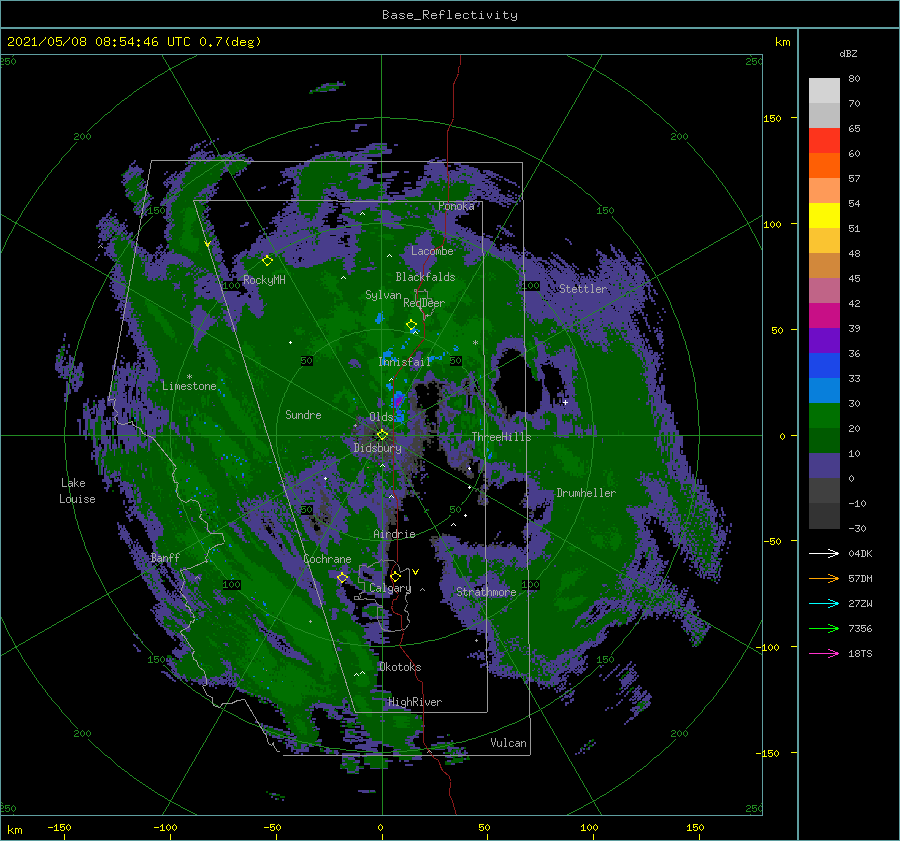Pick the light gray 80-70 dBZ legend swatch
Viewport: 900px width, 841px height.
pyautogui.click(x=824, y=91)
